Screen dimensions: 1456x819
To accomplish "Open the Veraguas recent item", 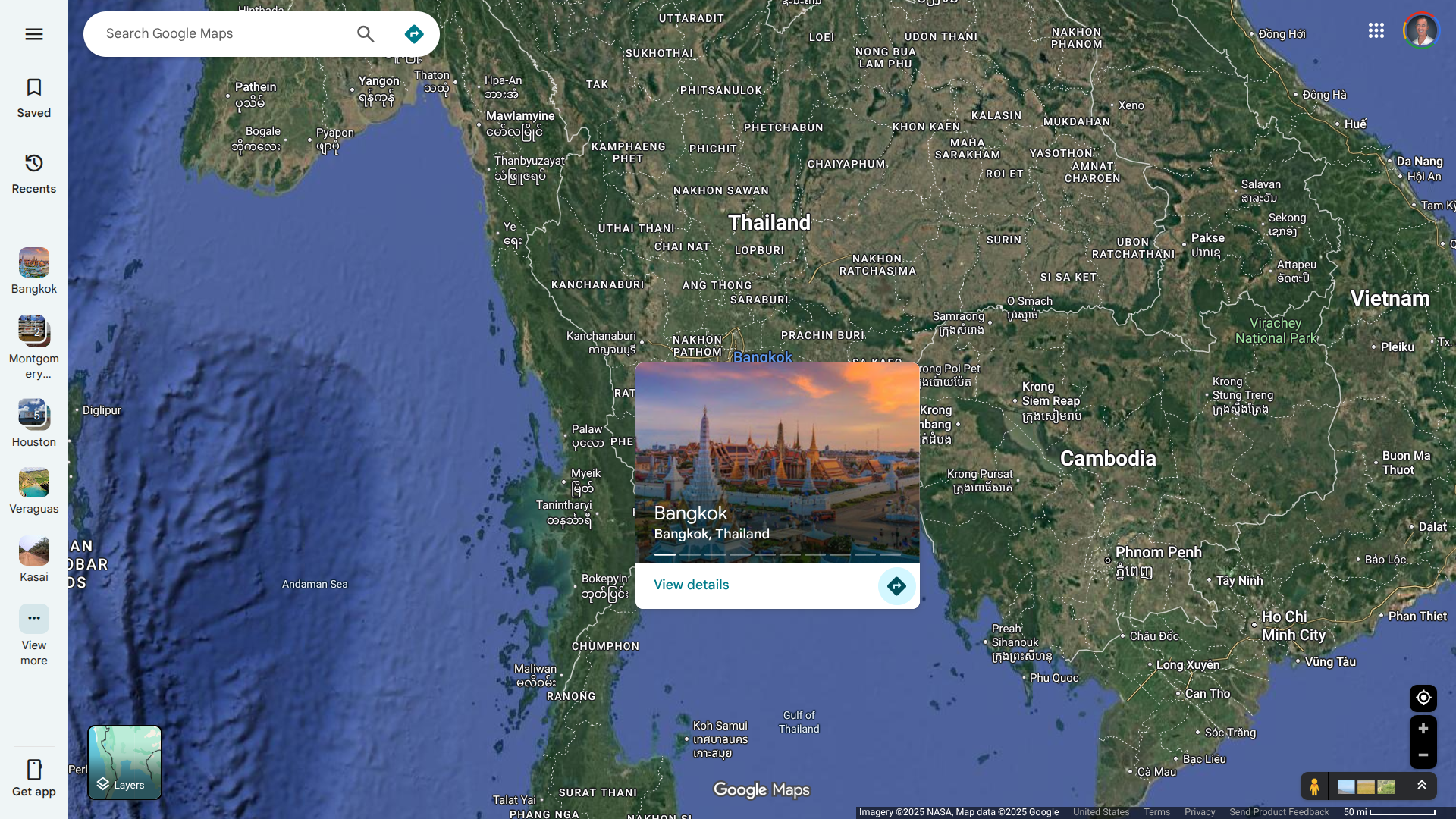I will point(33,491).
